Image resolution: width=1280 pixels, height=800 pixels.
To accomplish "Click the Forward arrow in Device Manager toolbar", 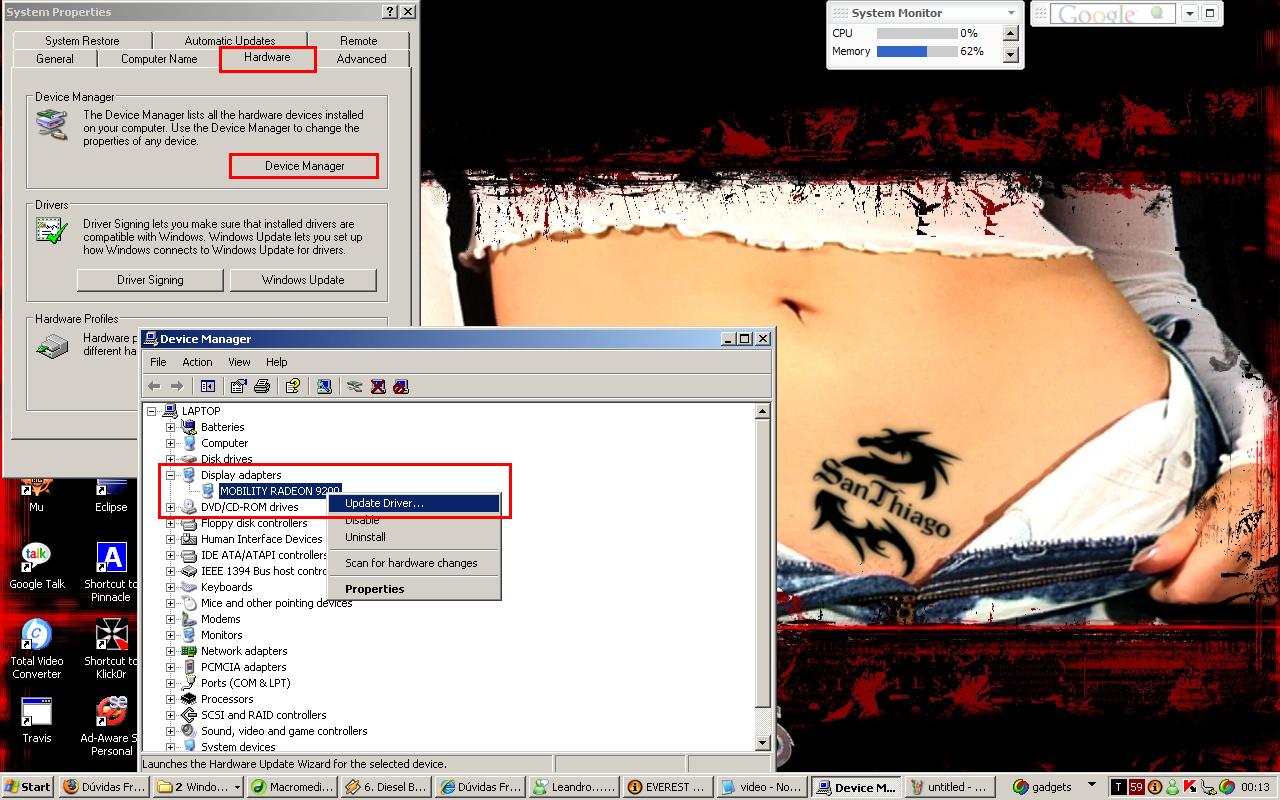I will 177,386.
